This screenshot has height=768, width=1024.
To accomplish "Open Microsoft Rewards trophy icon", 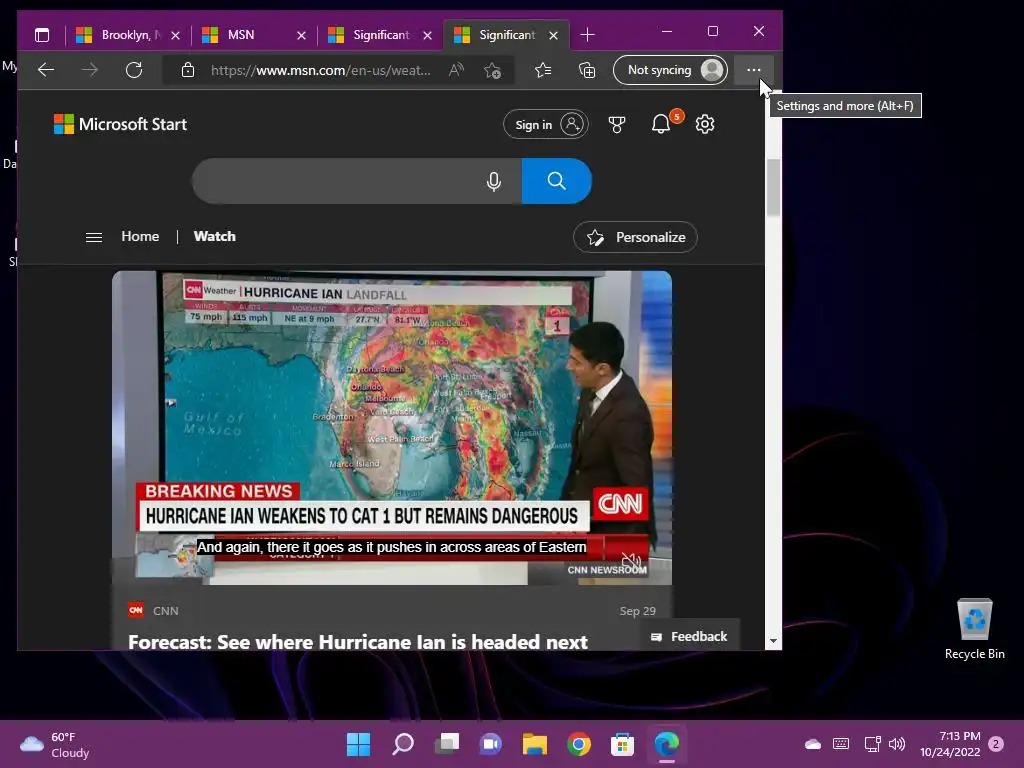I will click(x=616, y=124).
